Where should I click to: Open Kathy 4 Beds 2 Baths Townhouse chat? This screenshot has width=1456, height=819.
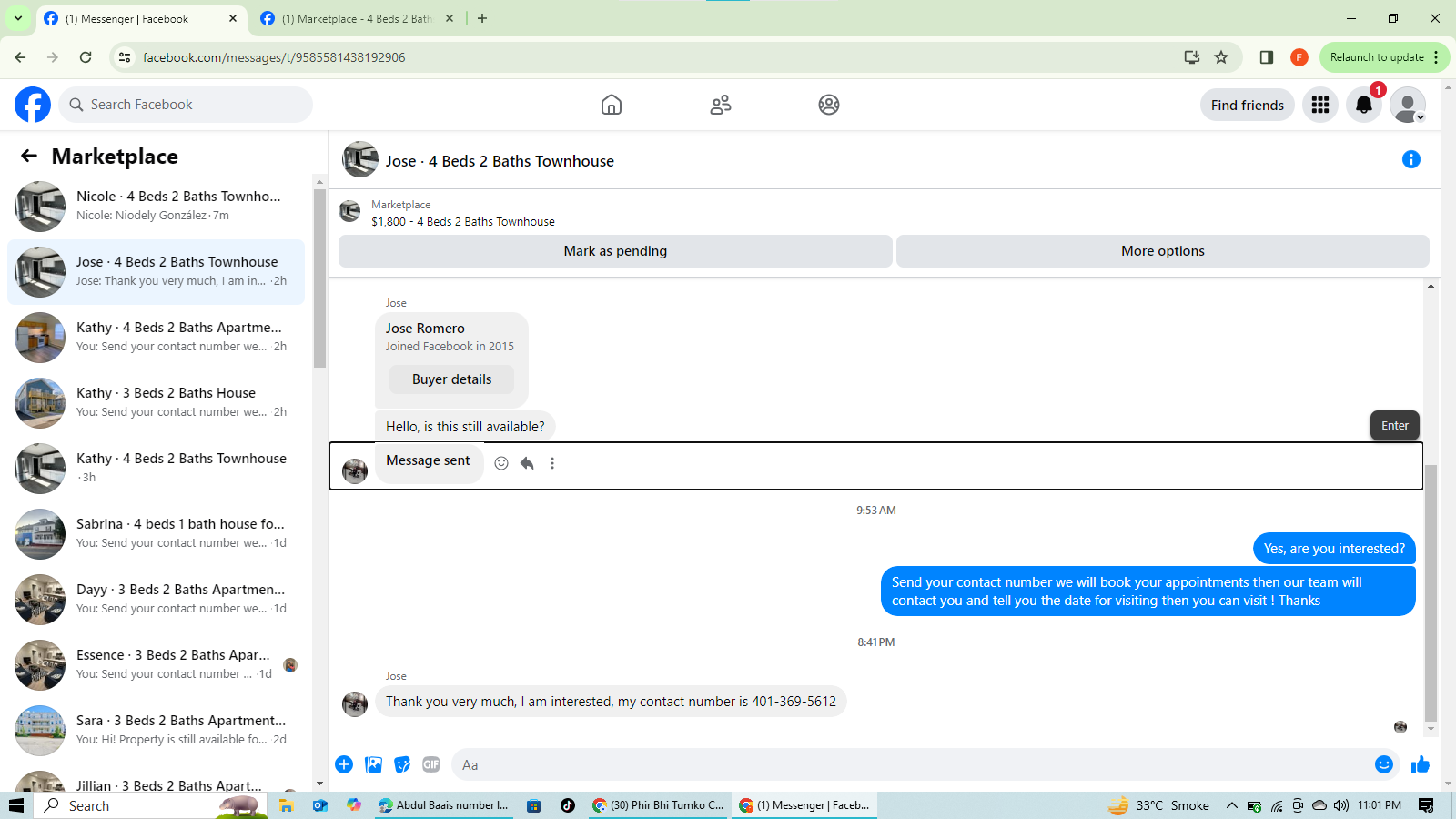tap(156, 469)
